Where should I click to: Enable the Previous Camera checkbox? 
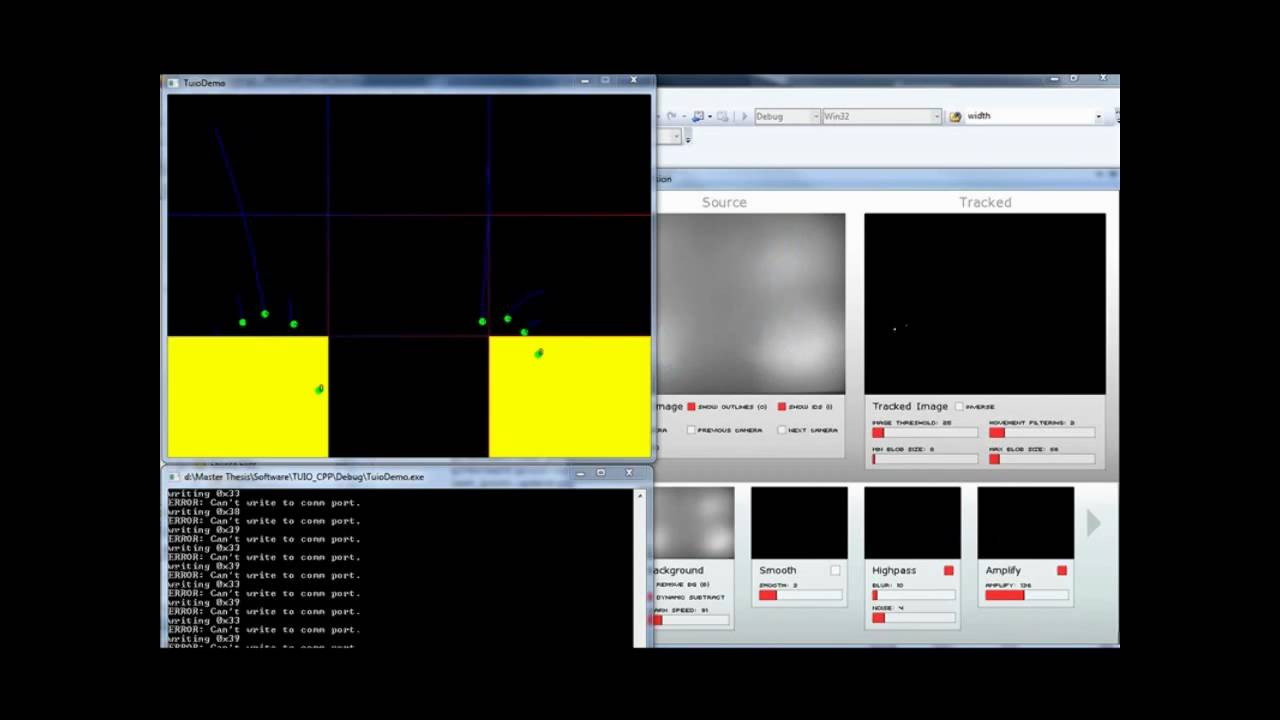click(x=691, y=430)
